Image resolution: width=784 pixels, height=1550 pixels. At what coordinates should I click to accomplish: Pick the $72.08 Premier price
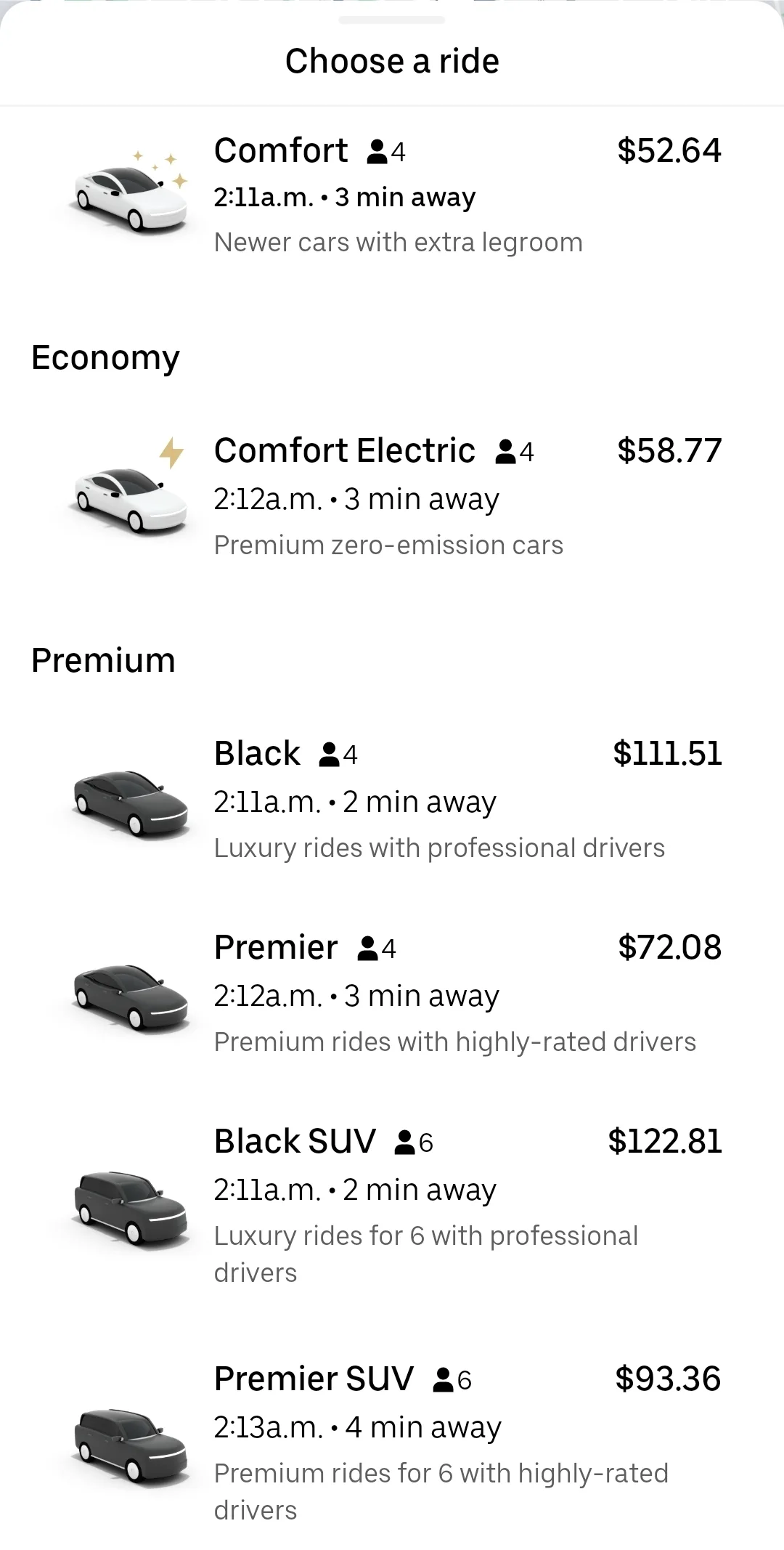669,947
